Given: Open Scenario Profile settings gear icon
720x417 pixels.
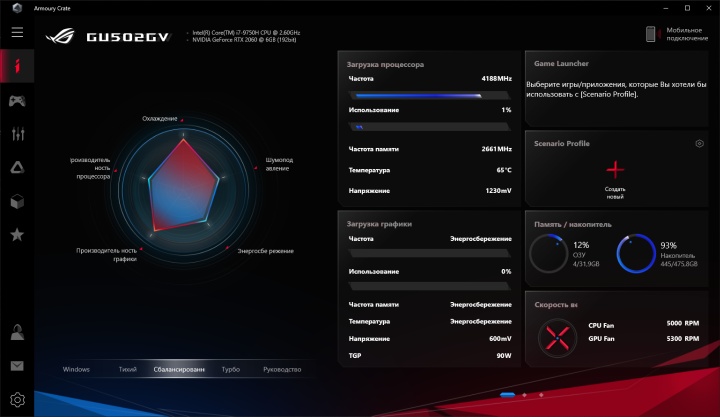Looking at the screenshot, I should pos(699,143).
